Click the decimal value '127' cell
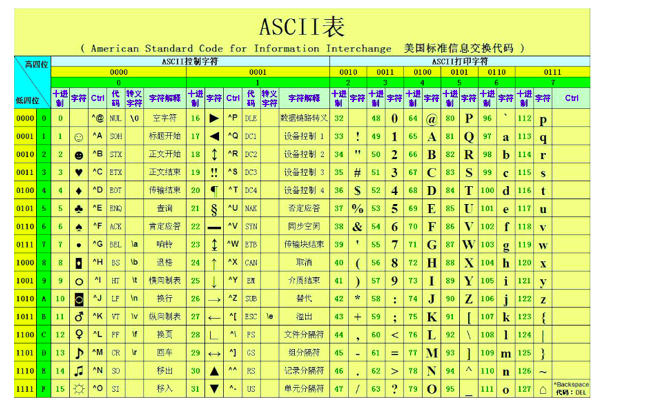The width and height of the screenshot is (651, 409). [x=524, y=389]
